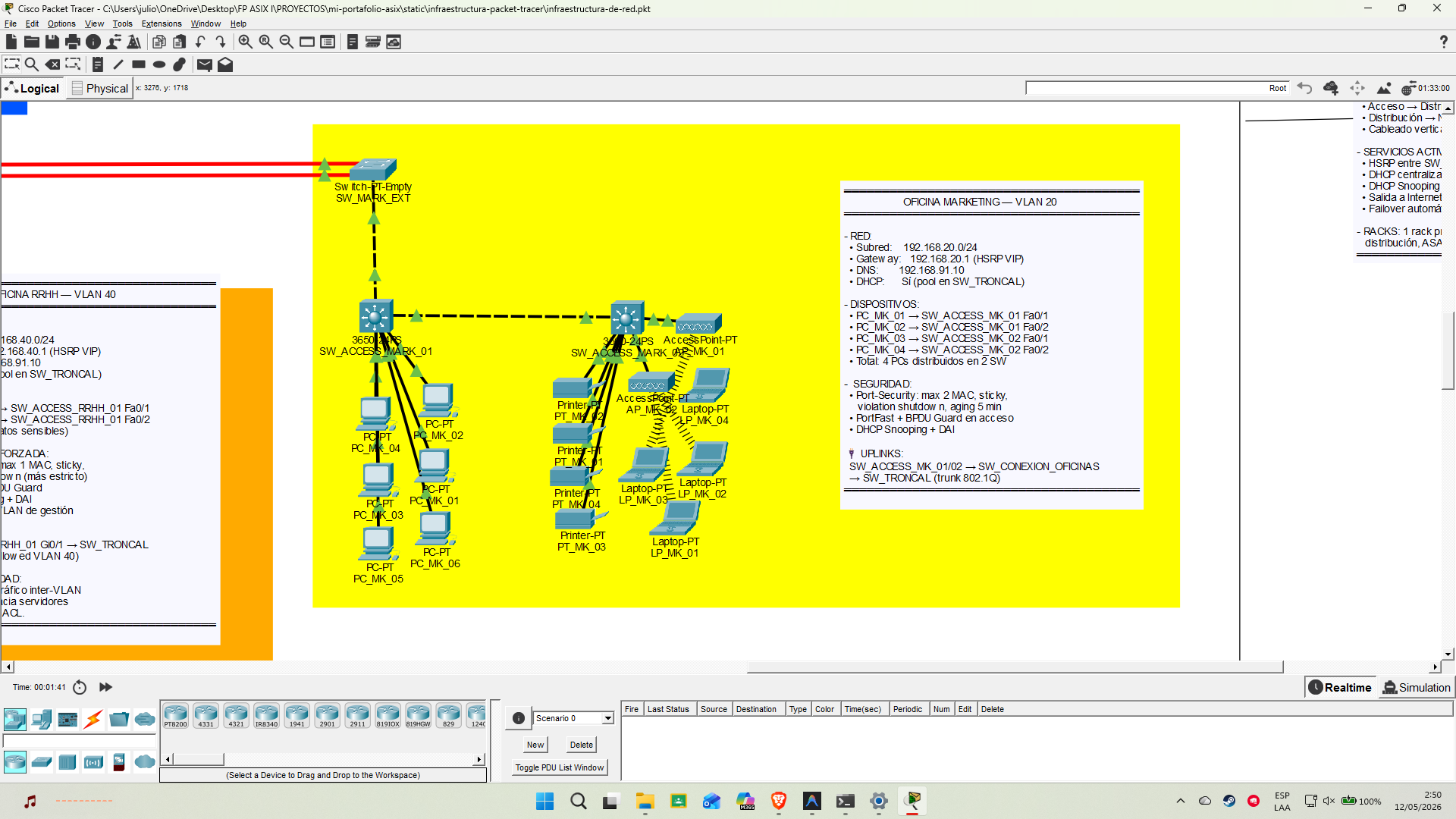
Task: Choose the Inspect magnifier tool
Action: tap(32, 64)
